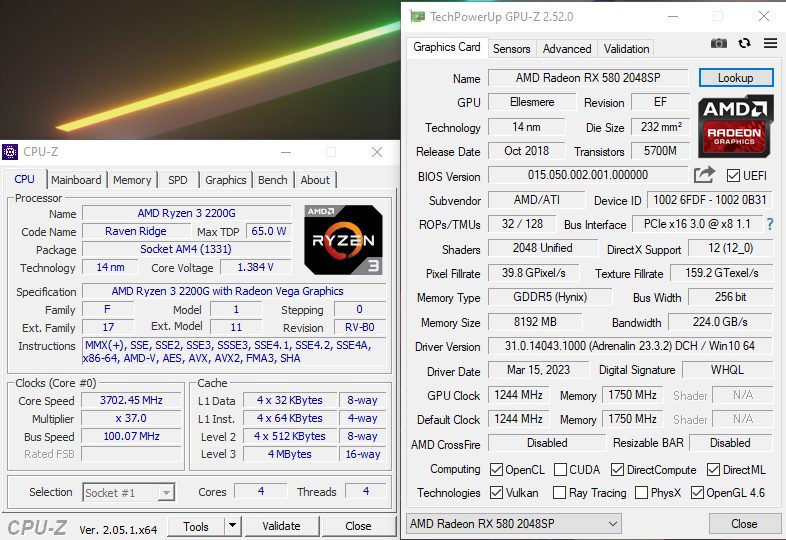The image size is (786, 540).
Task: Open the GPU selection dropdown in GPU-Z
Action: [514, 524]
